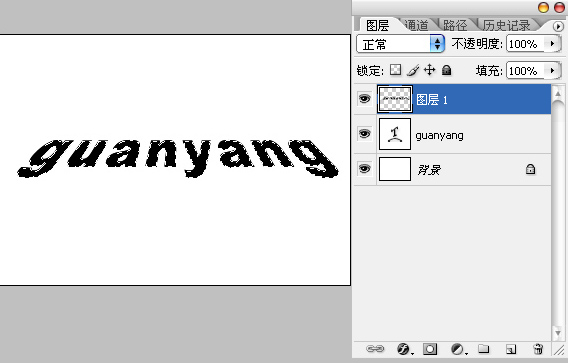Create new fill or adjustment layer
Viewport: 568px width, 363px height.
[459, 349]
